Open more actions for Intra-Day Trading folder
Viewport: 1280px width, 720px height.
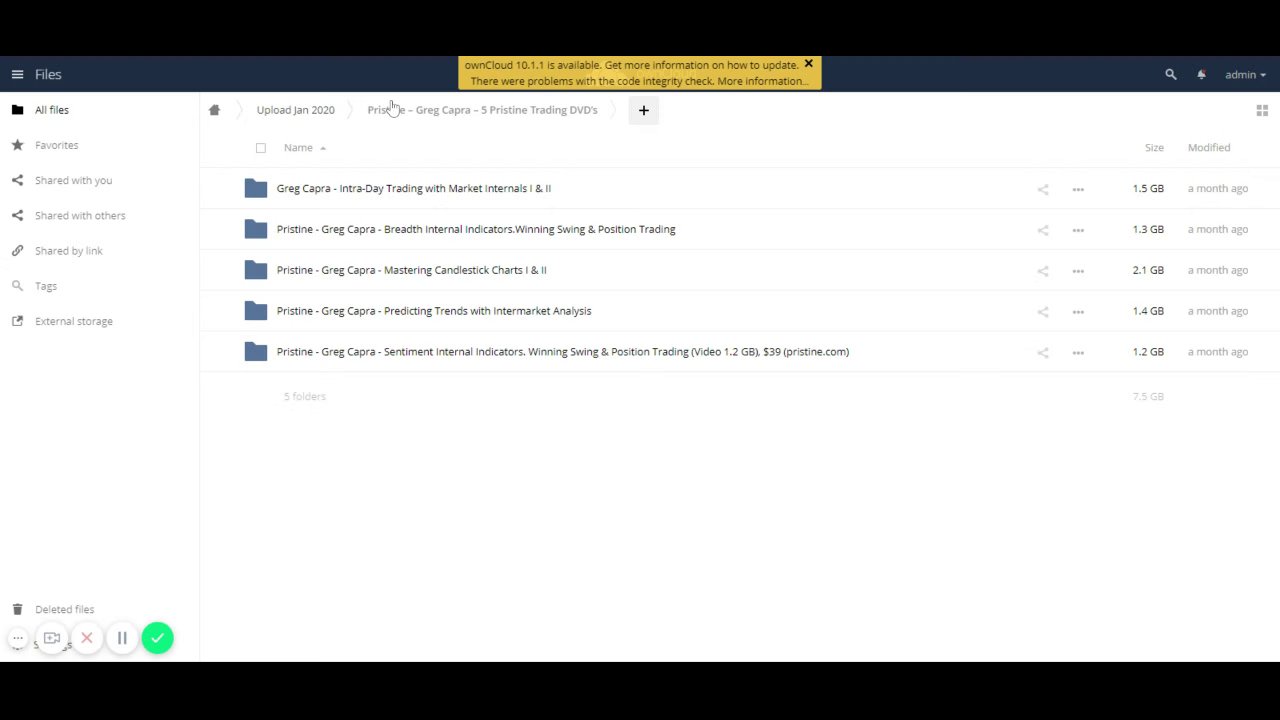click(1078, 189)
